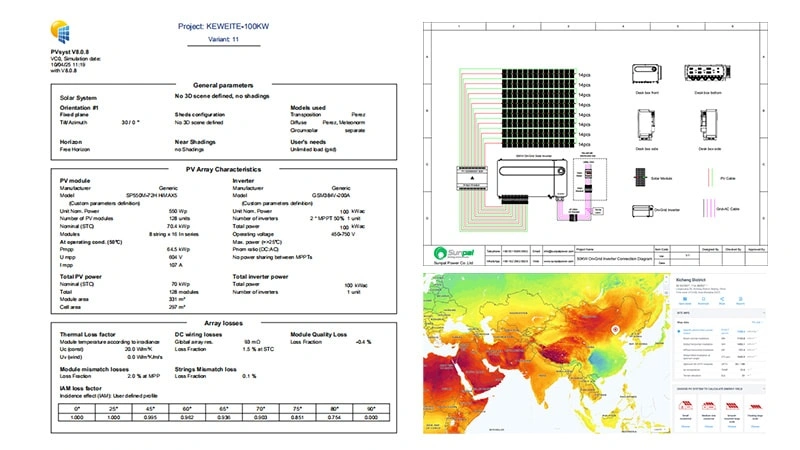Click the Open detail icon in site panel

pos(683,299)
